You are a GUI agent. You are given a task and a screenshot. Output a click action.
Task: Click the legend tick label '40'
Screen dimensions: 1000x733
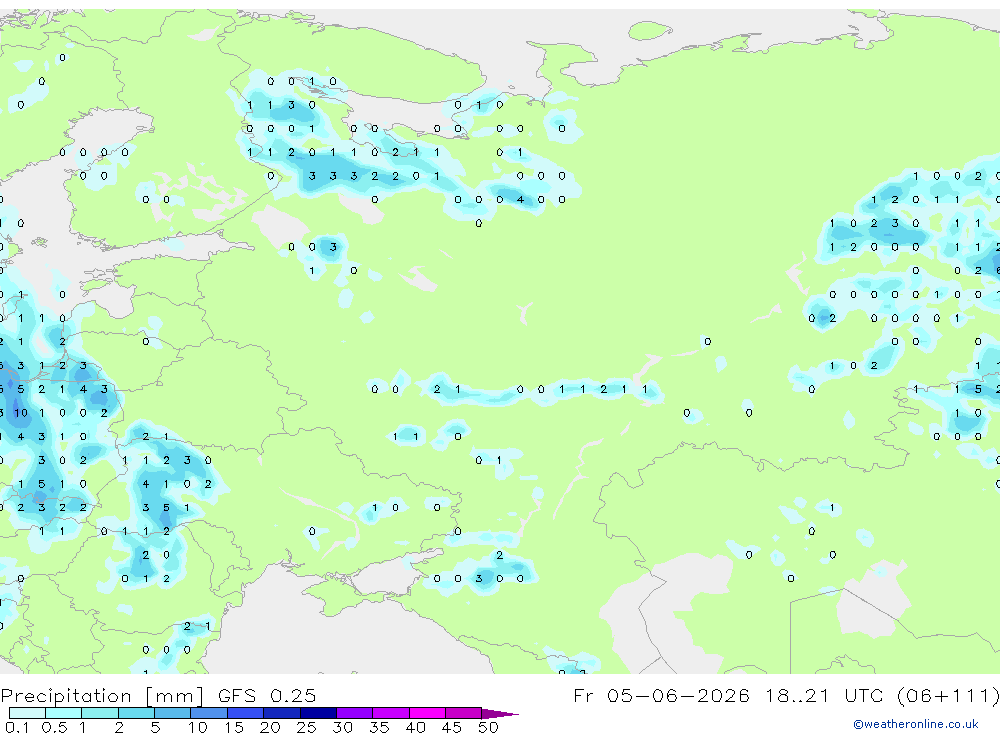pyautogui.click(x=415, y=727)
